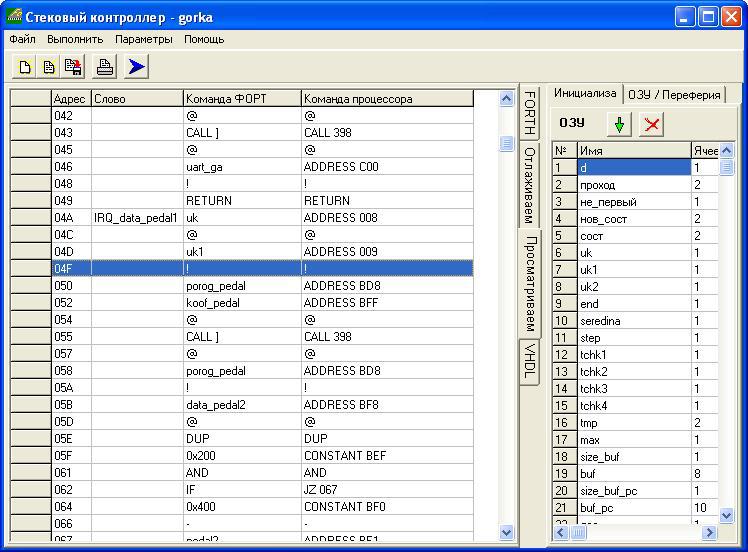Select variable seredina in the list

[620, 321]
